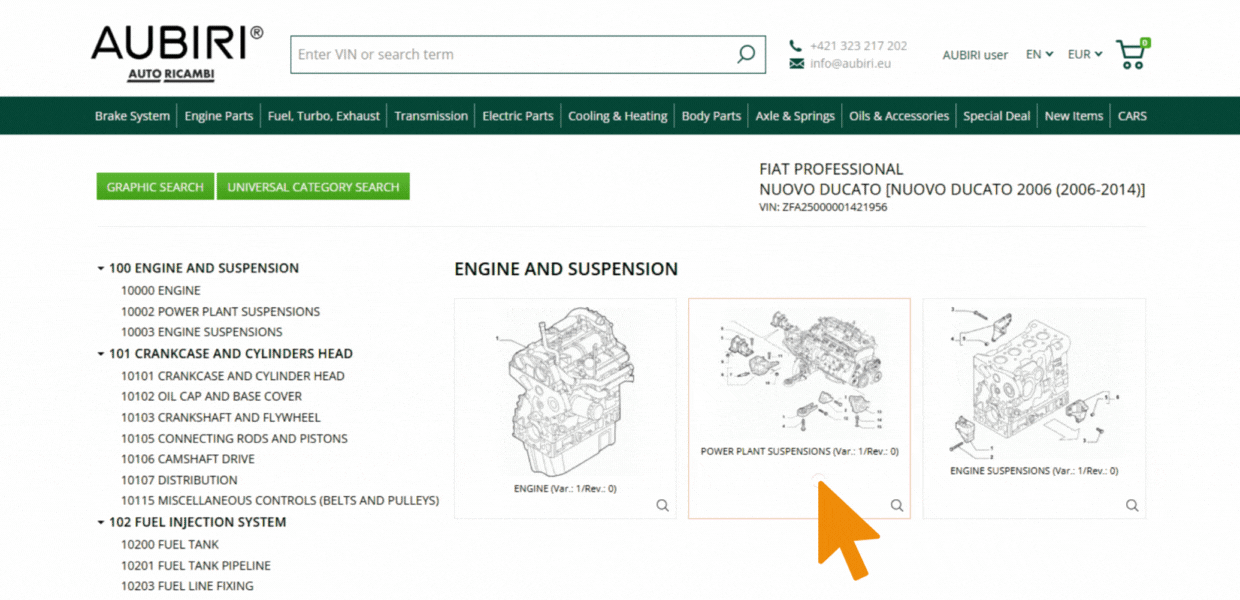Click the GRAPHIC SEARCH button
The width and height of the screenshot is (1240, 600).
point(155,187)
